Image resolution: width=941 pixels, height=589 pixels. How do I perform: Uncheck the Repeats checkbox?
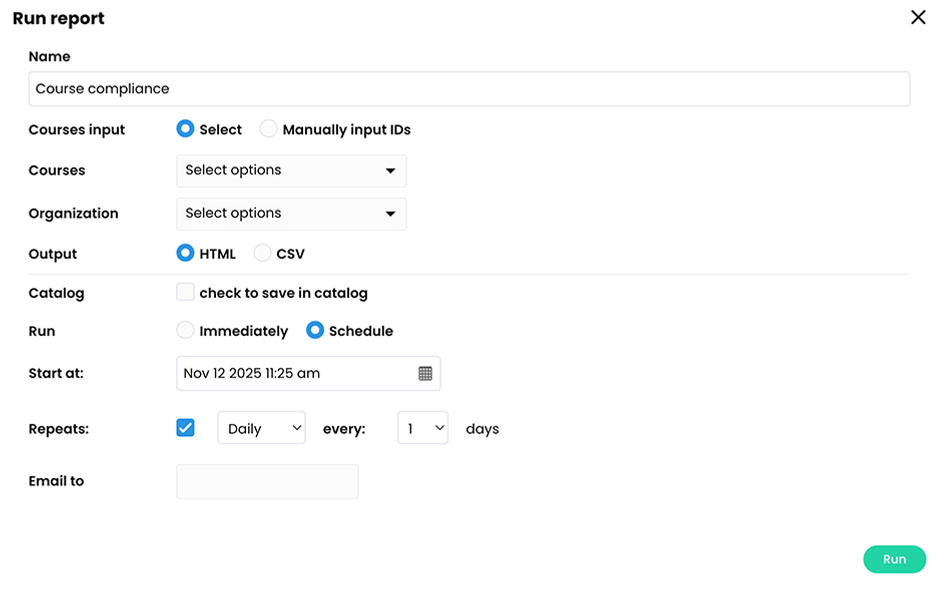point(185,428)
